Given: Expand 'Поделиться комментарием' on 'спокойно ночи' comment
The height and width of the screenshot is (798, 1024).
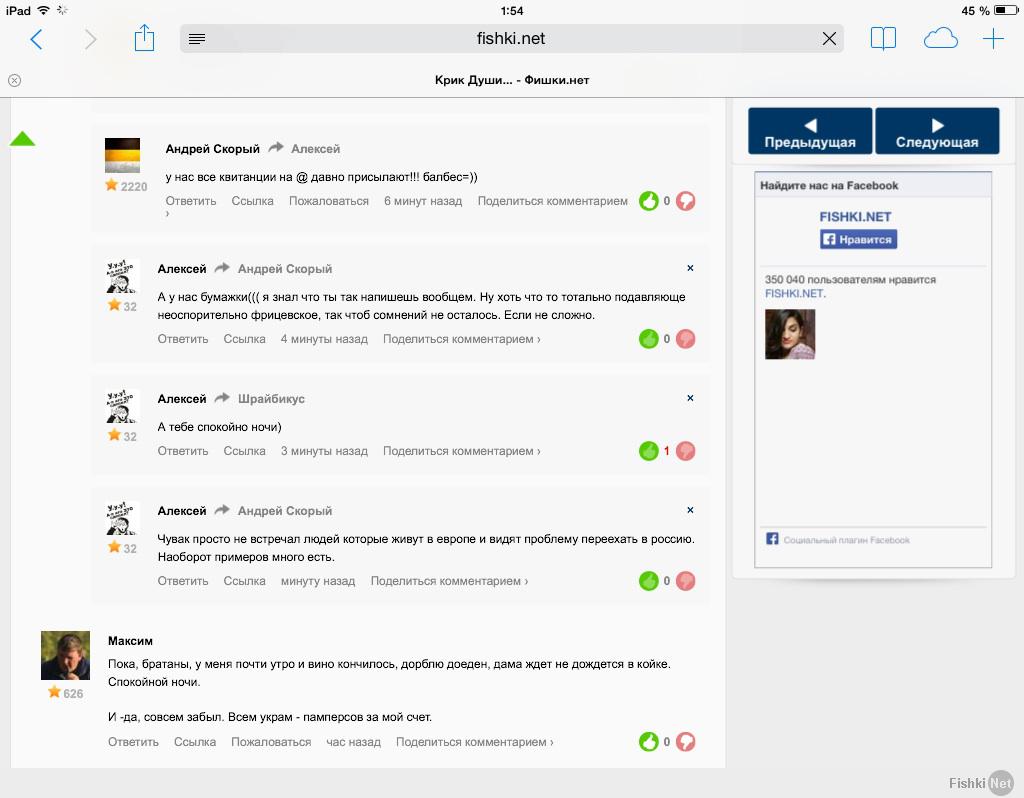Looking at the screenshot, I should coord(461,451).
